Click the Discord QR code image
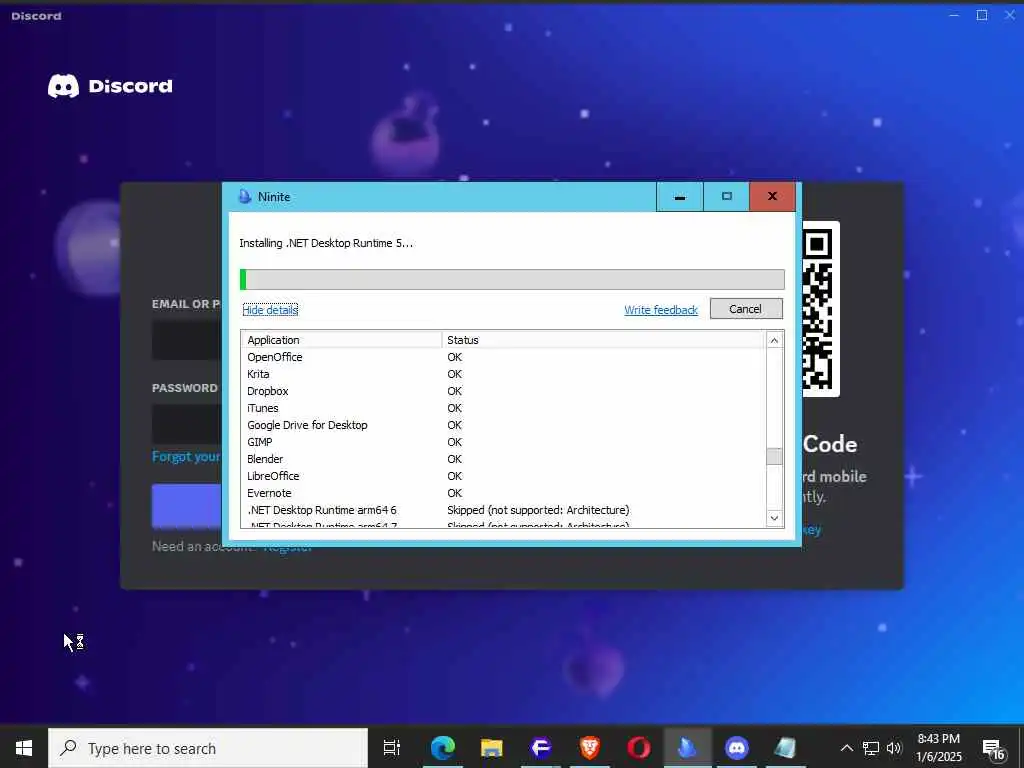The width and height of the screenshot is (1024, 768). coord(820,308)
